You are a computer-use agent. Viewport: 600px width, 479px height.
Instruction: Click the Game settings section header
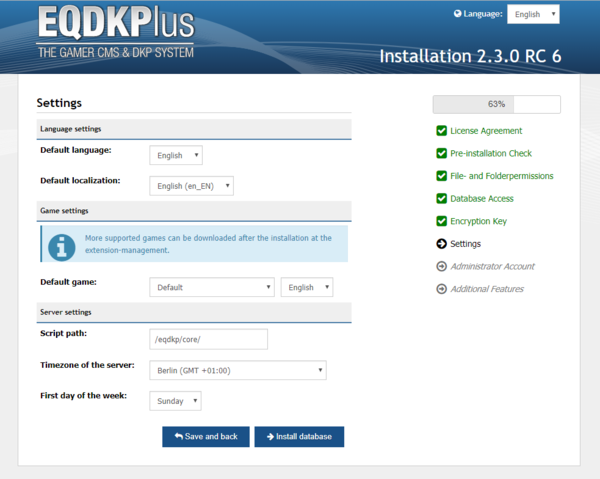[x=194, y=211]
